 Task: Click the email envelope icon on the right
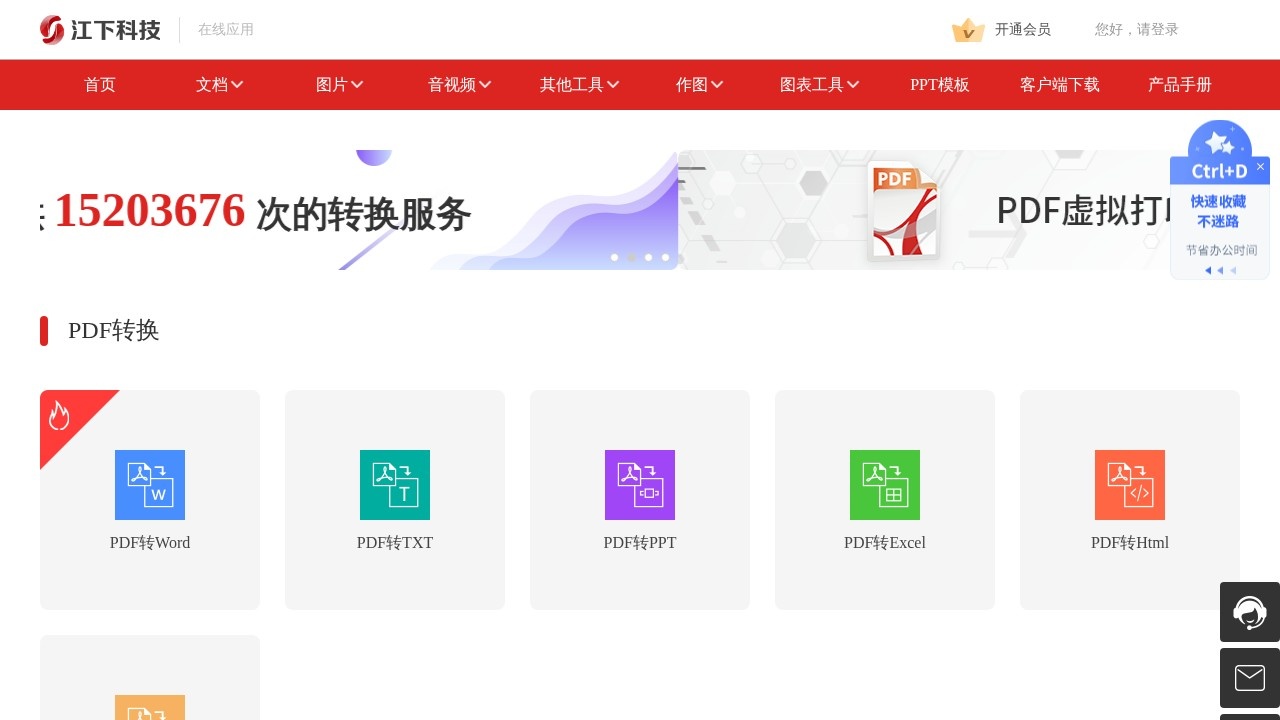(1249, 678)
